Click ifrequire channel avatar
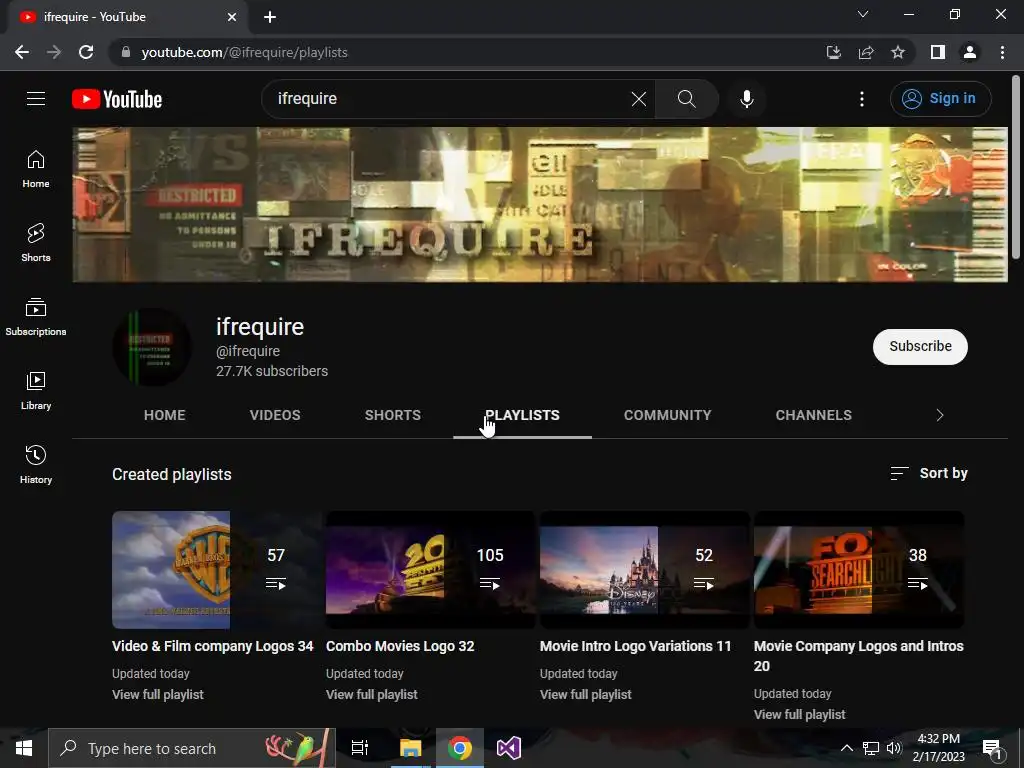The image size is (1024, 768). click(152, 347)
